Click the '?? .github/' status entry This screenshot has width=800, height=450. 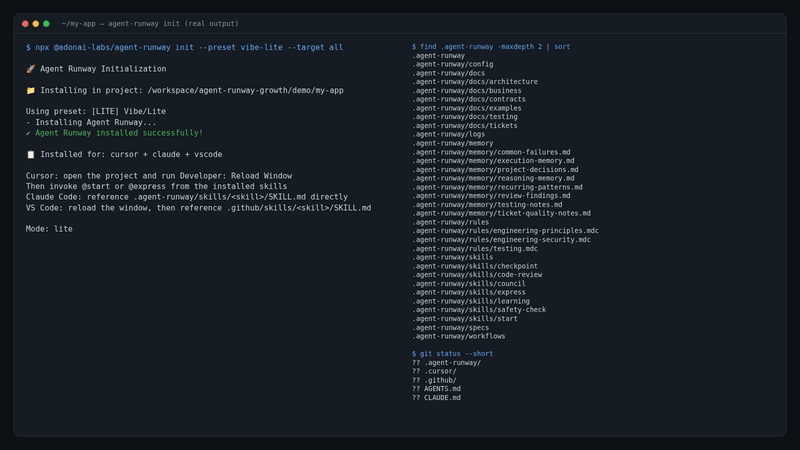click(x=434, y=380)
